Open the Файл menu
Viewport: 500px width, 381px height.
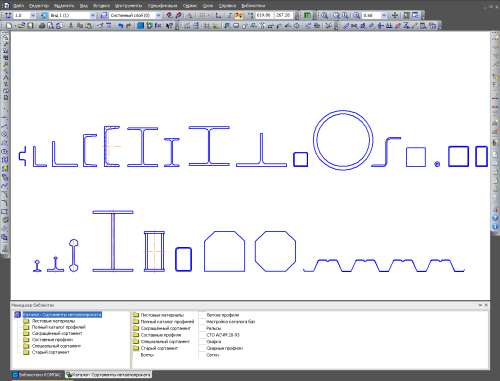(x=19, y=6)
